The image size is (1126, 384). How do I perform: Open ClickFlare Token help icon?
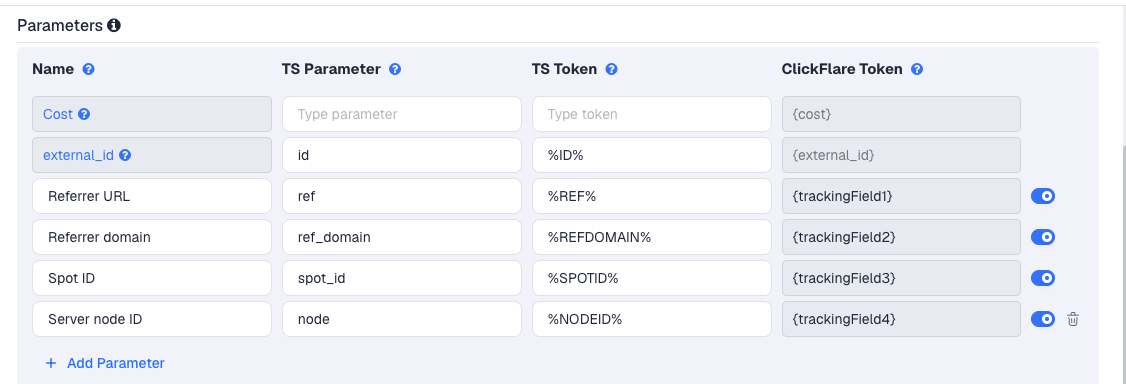click(x=917, y=70)
